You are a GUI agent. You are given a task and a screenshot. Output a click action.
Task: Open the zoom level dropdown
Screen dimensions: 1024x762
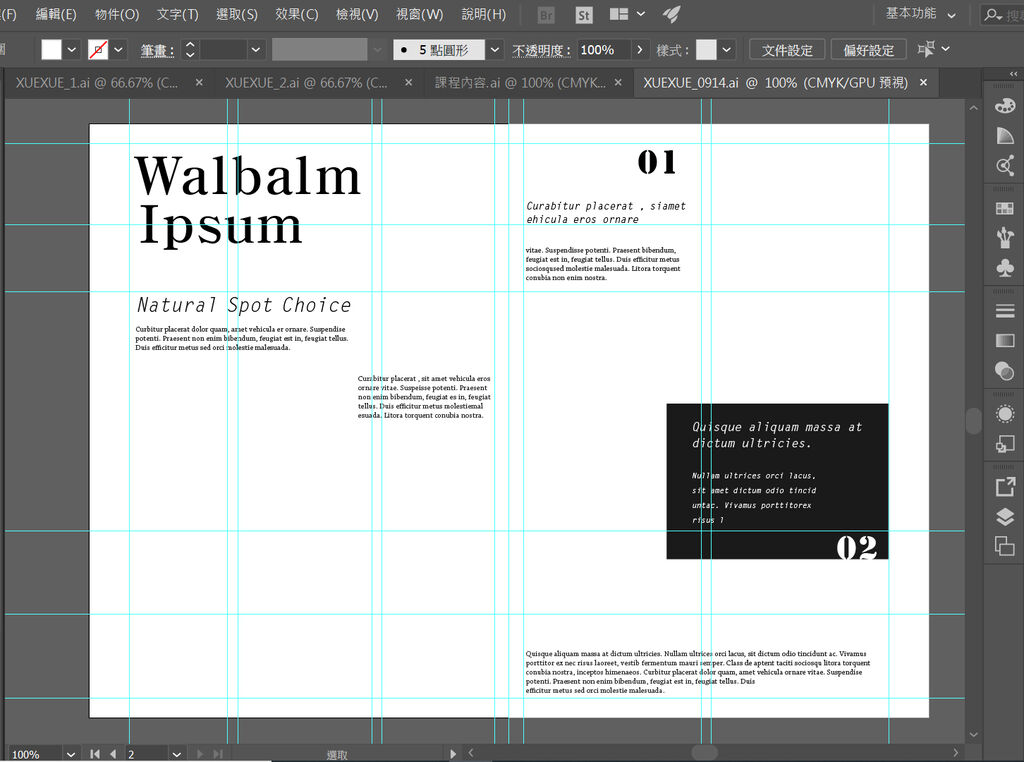(71, 754)
